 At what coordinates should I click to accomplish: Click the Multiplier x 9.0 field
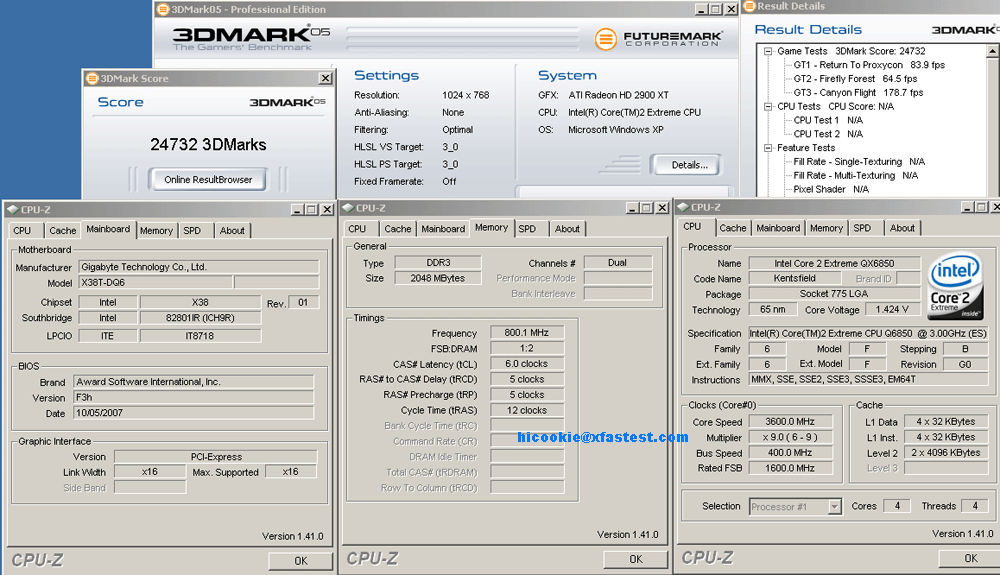pyautogui.click(x=790, y=437)
